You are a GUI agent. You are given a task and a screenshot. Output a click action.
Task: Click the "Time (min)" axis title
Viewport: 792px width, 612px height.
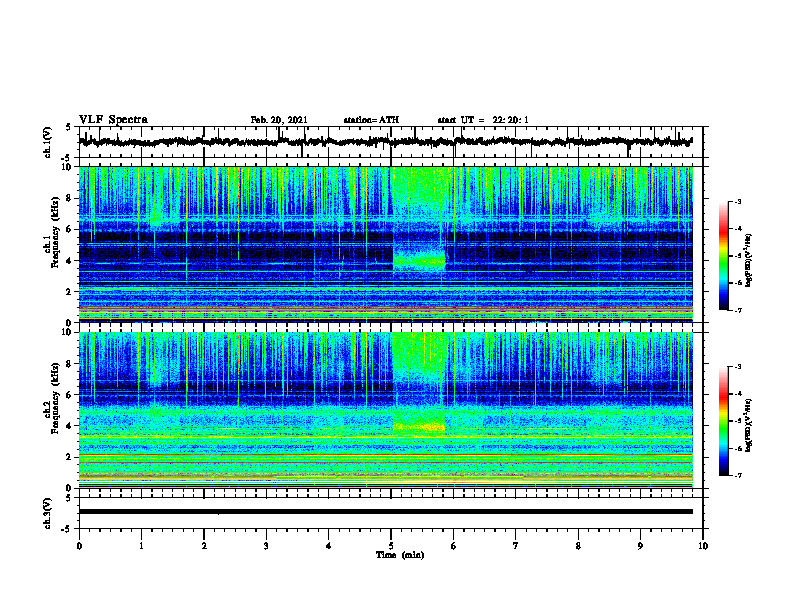pos(400,555)
